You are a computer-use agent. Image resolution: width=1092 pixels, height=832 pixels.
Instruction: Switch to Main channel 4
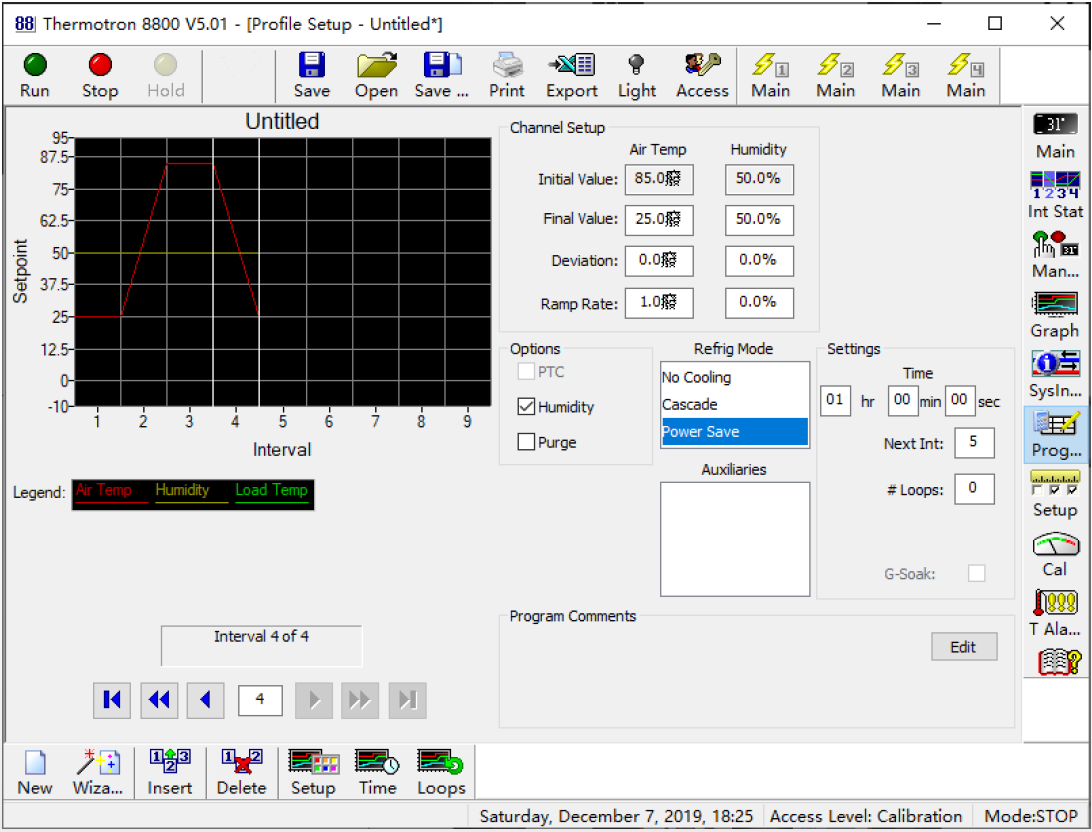tap(966, 76)
